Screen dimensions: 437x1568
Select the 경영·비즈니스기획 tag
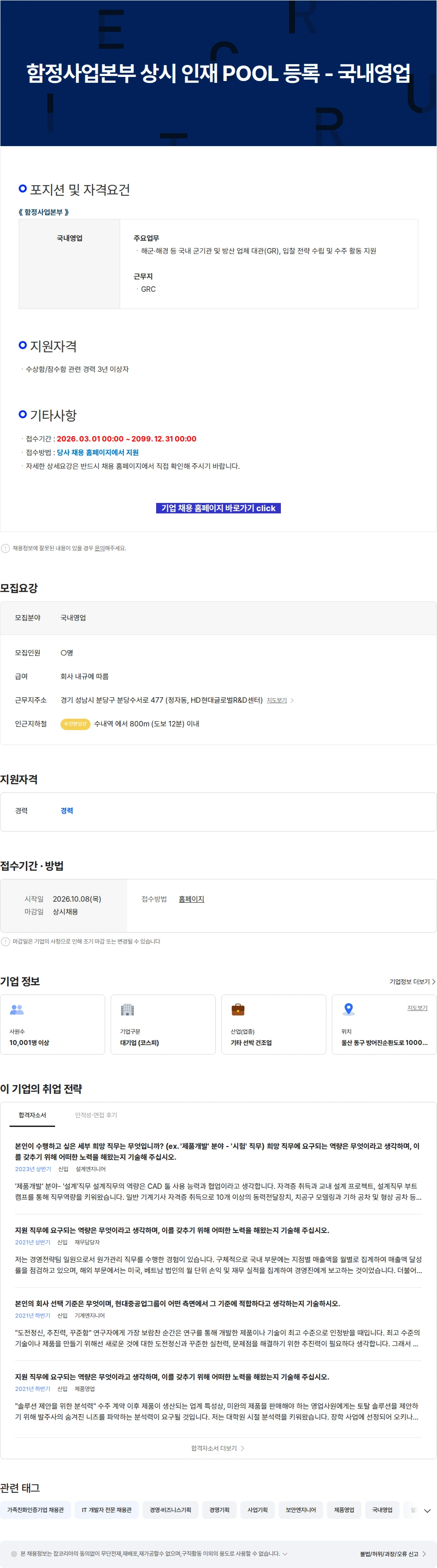click(170, 1510)
